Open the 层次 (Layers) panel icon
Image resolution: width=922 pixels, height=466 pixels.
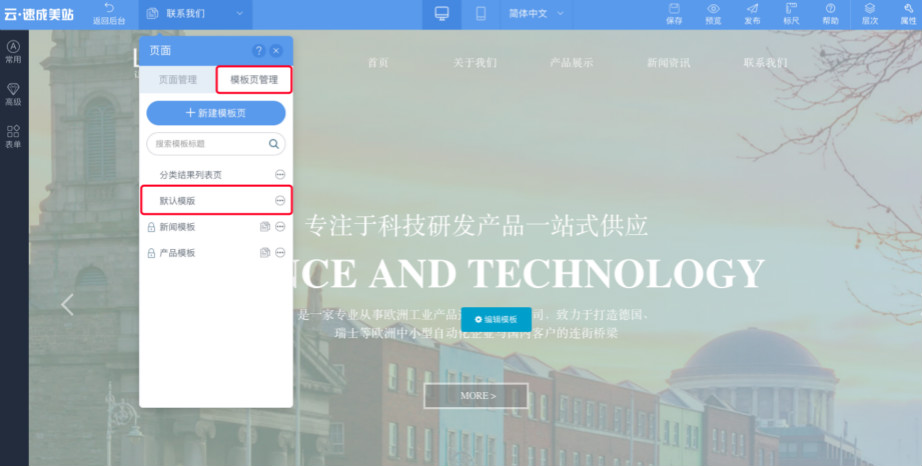click(870, 9)
